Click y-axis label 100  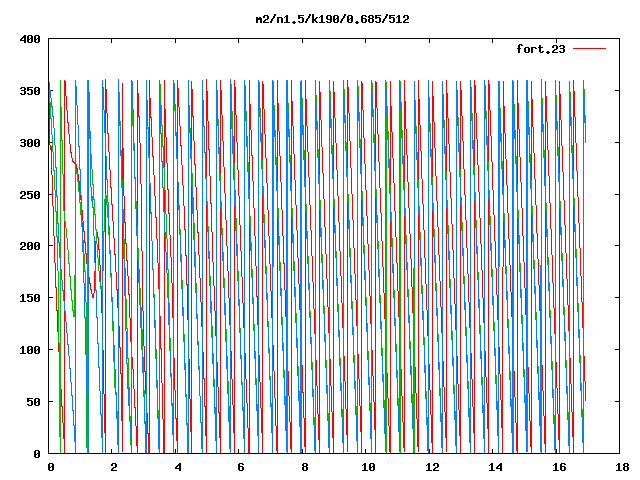click(30, 350)
